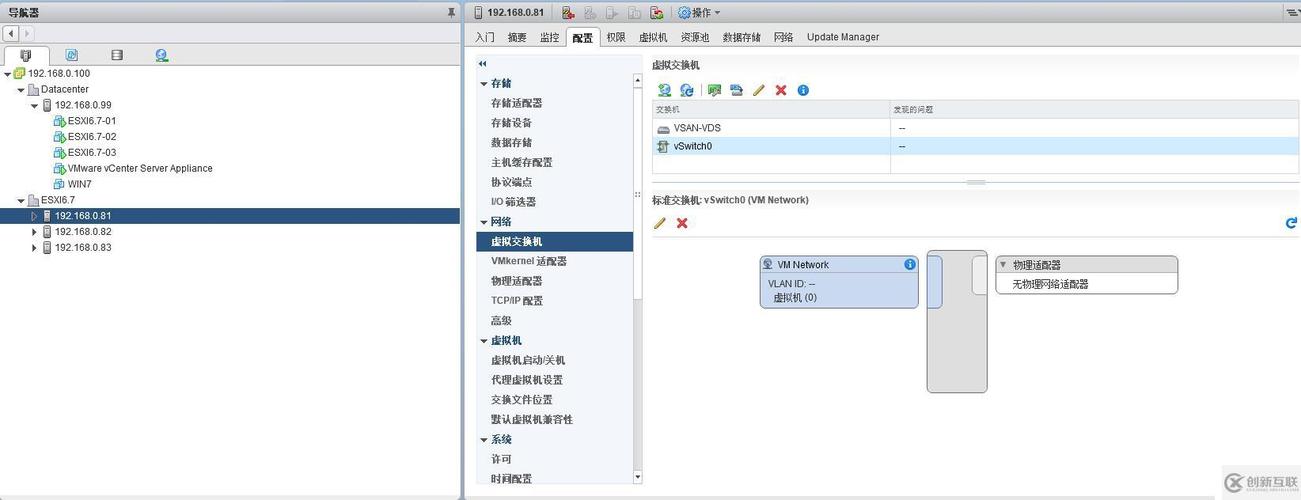Viewport: 1301px width, 500px height.
Task: Refresh the vSwitch0 topology diagram
Action: (x=1291, y=223)
